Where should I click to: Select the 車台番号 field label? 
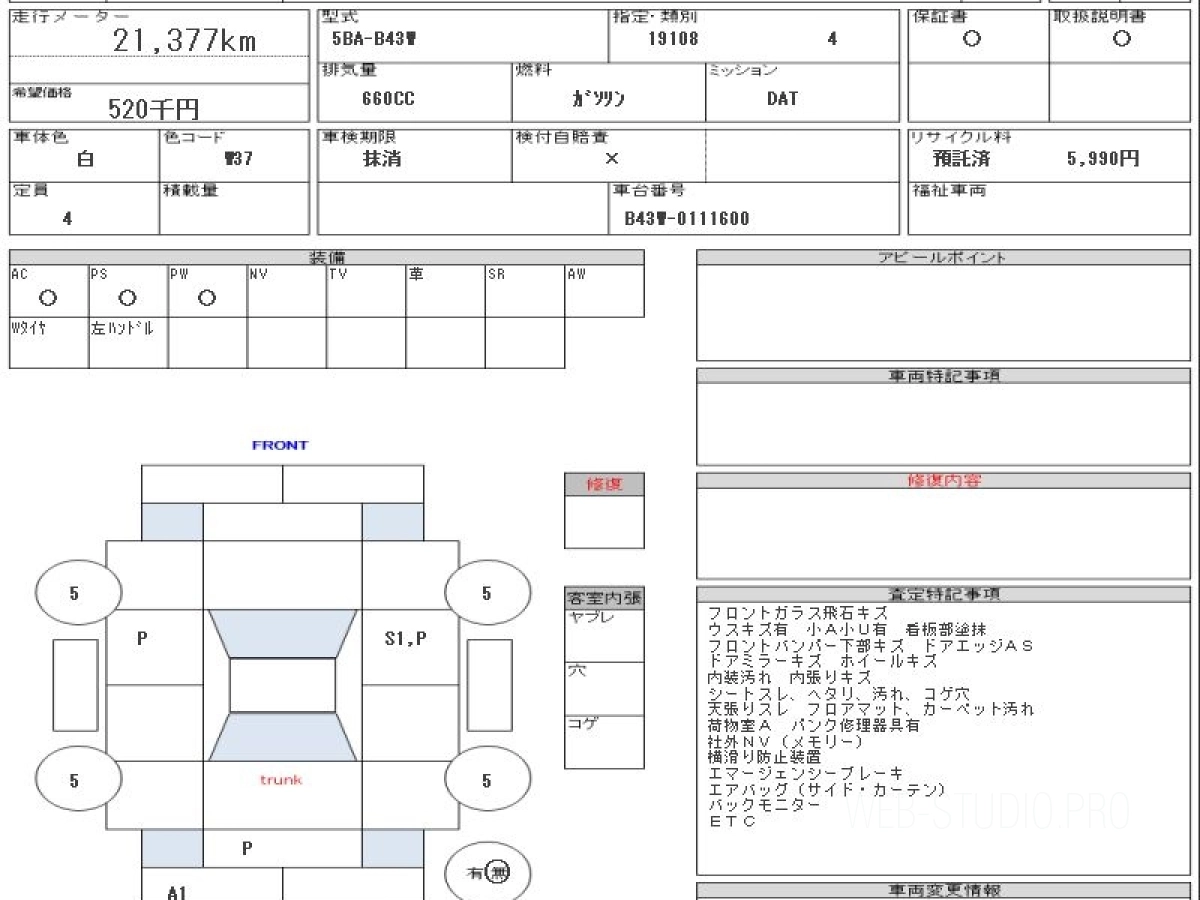(649, 190)
